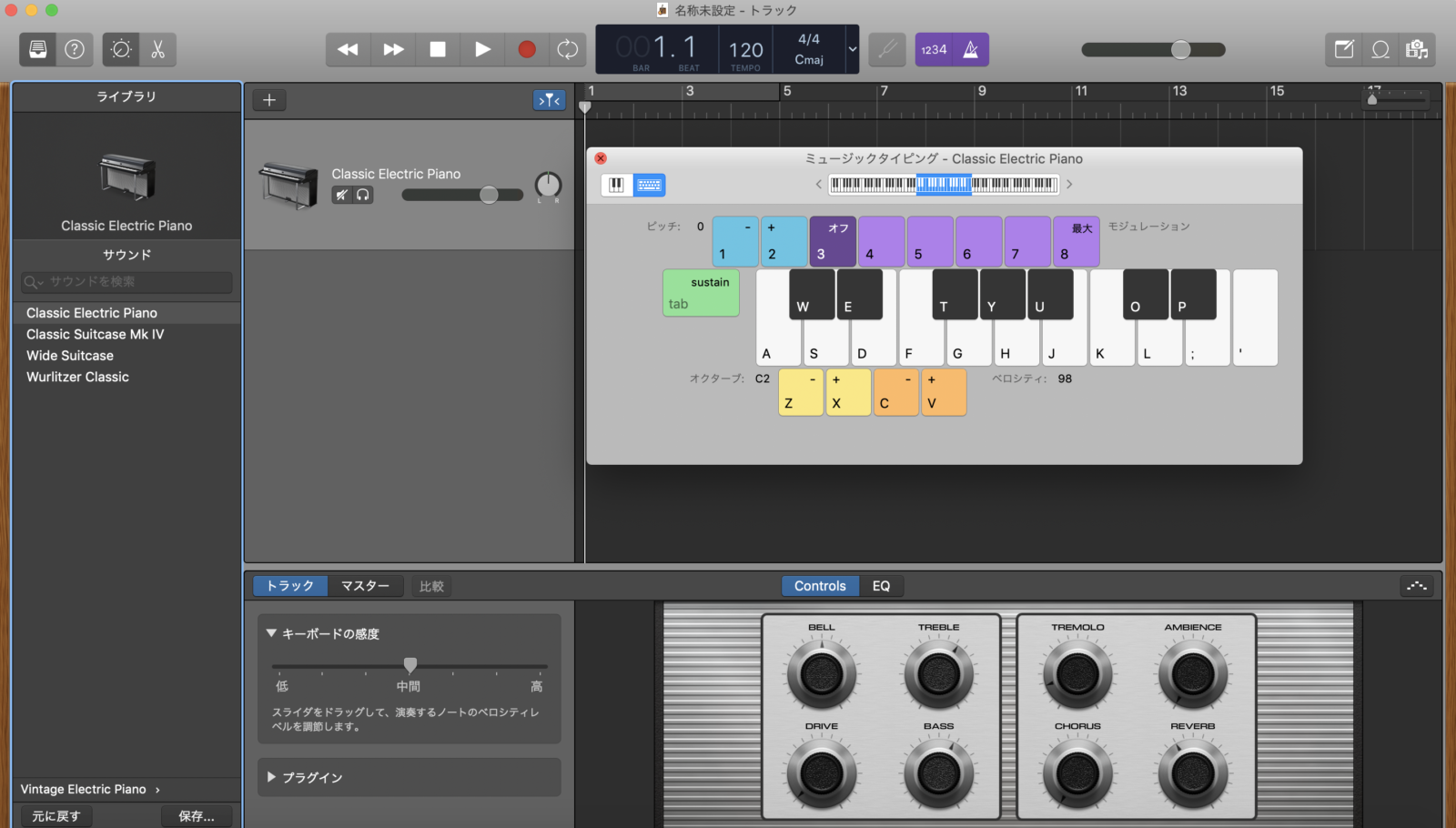The height and width of the screenshot is (828, 1456).
Task: Toggle the arpeggiator button
Action: click(1417, 586)
